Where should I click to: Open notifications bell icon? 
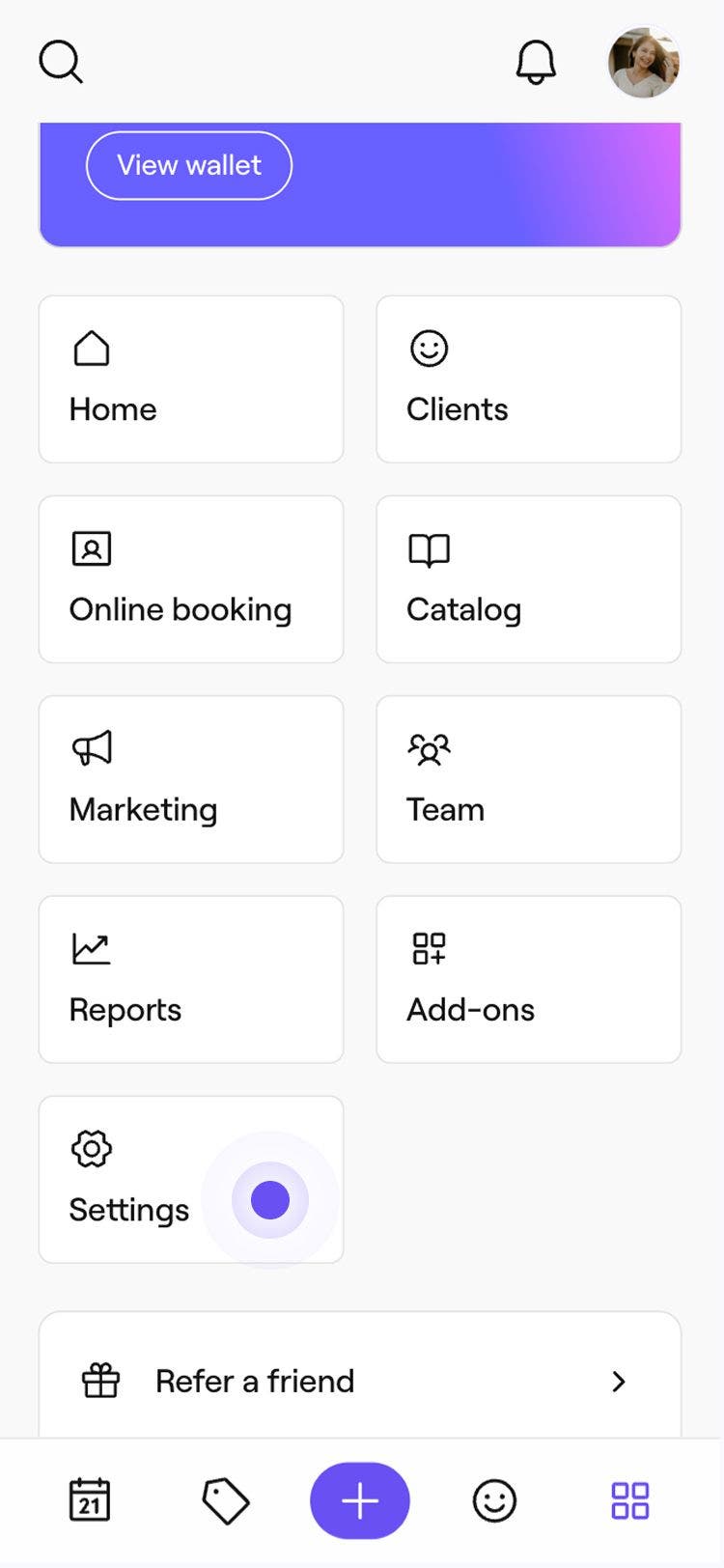point(536,63)
